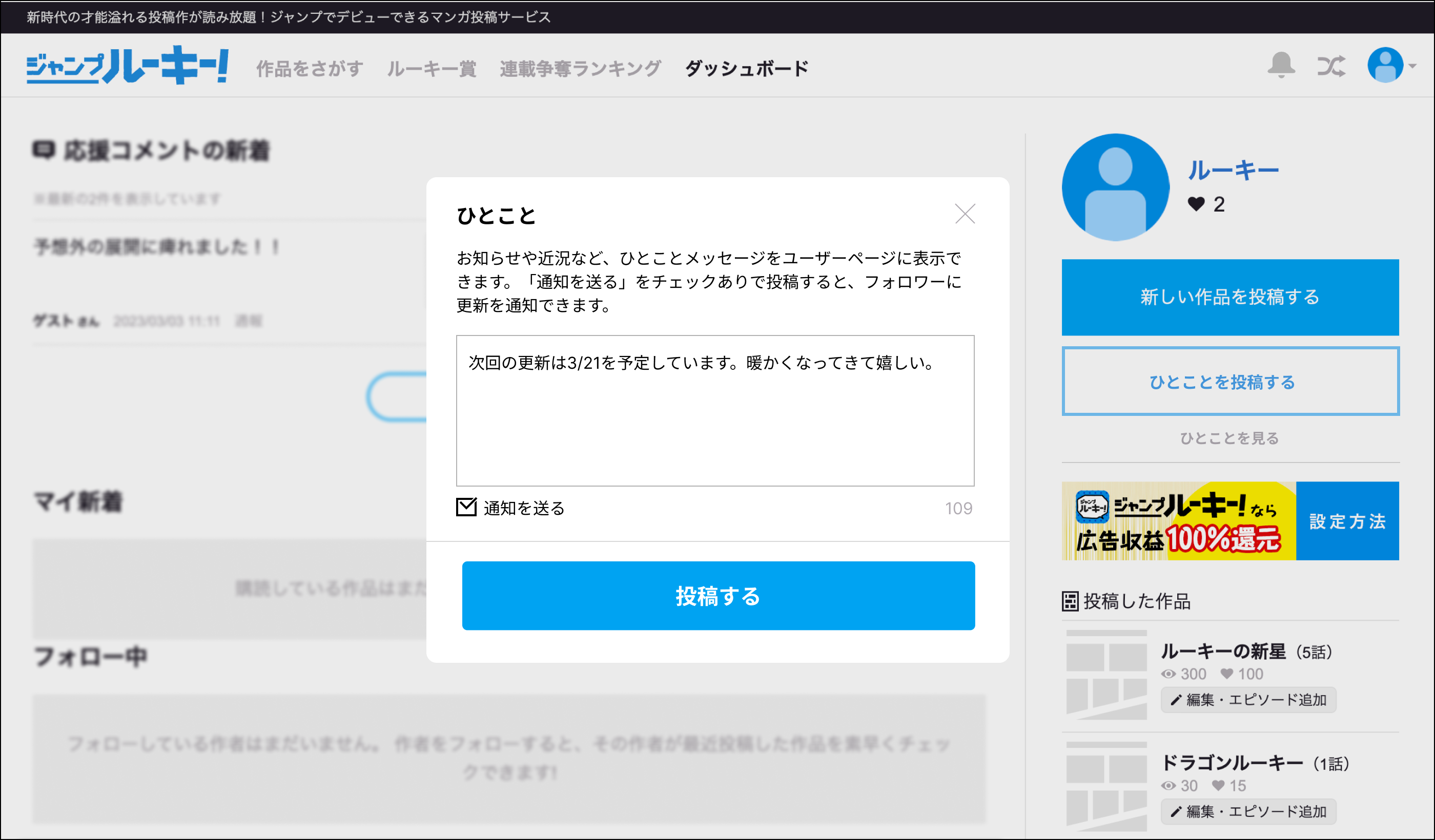The image size is (1435, 840).
Task: Click the Jump Rookie logo
Action: 128,66
